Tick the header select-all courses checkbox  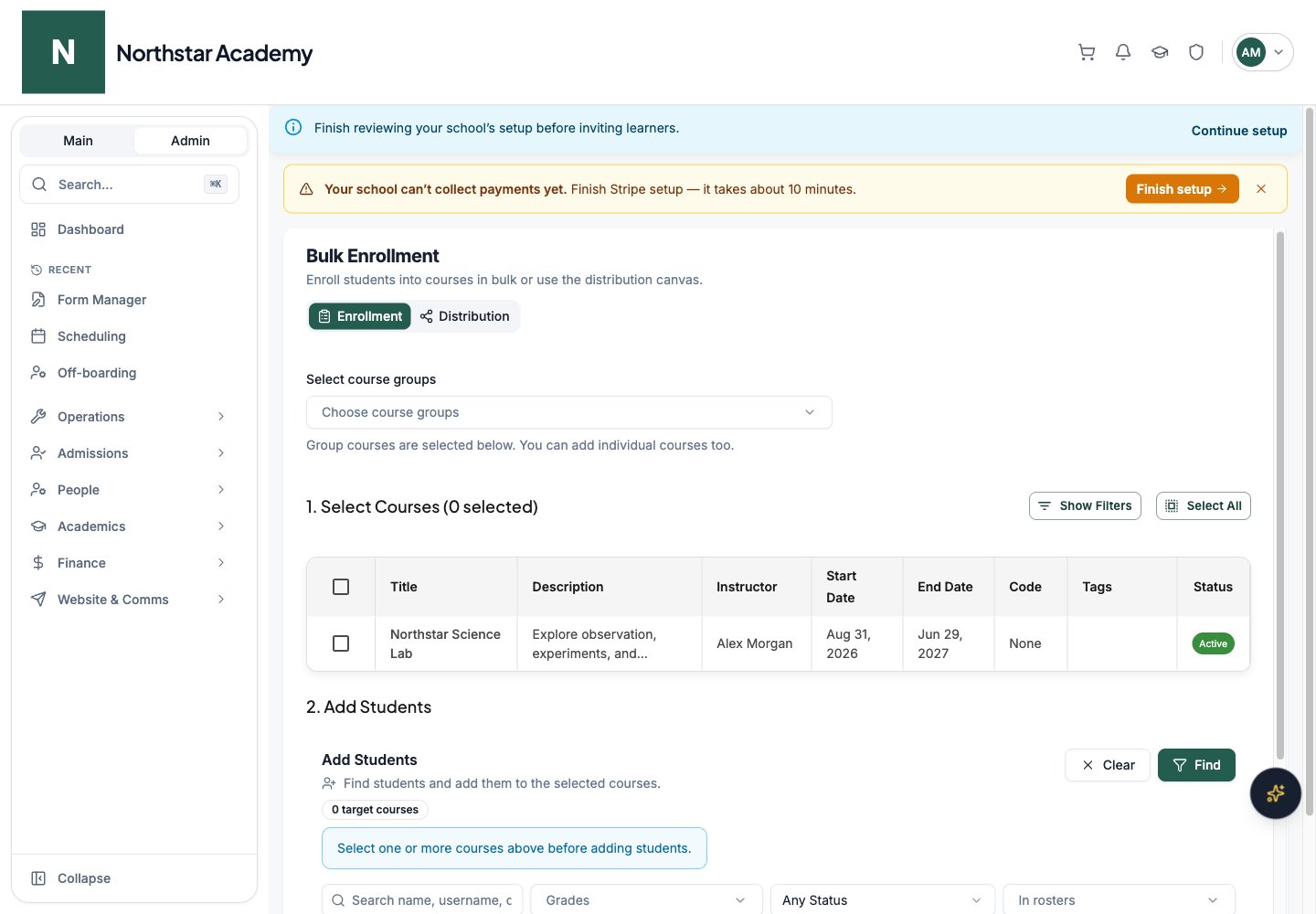(341, 587)
